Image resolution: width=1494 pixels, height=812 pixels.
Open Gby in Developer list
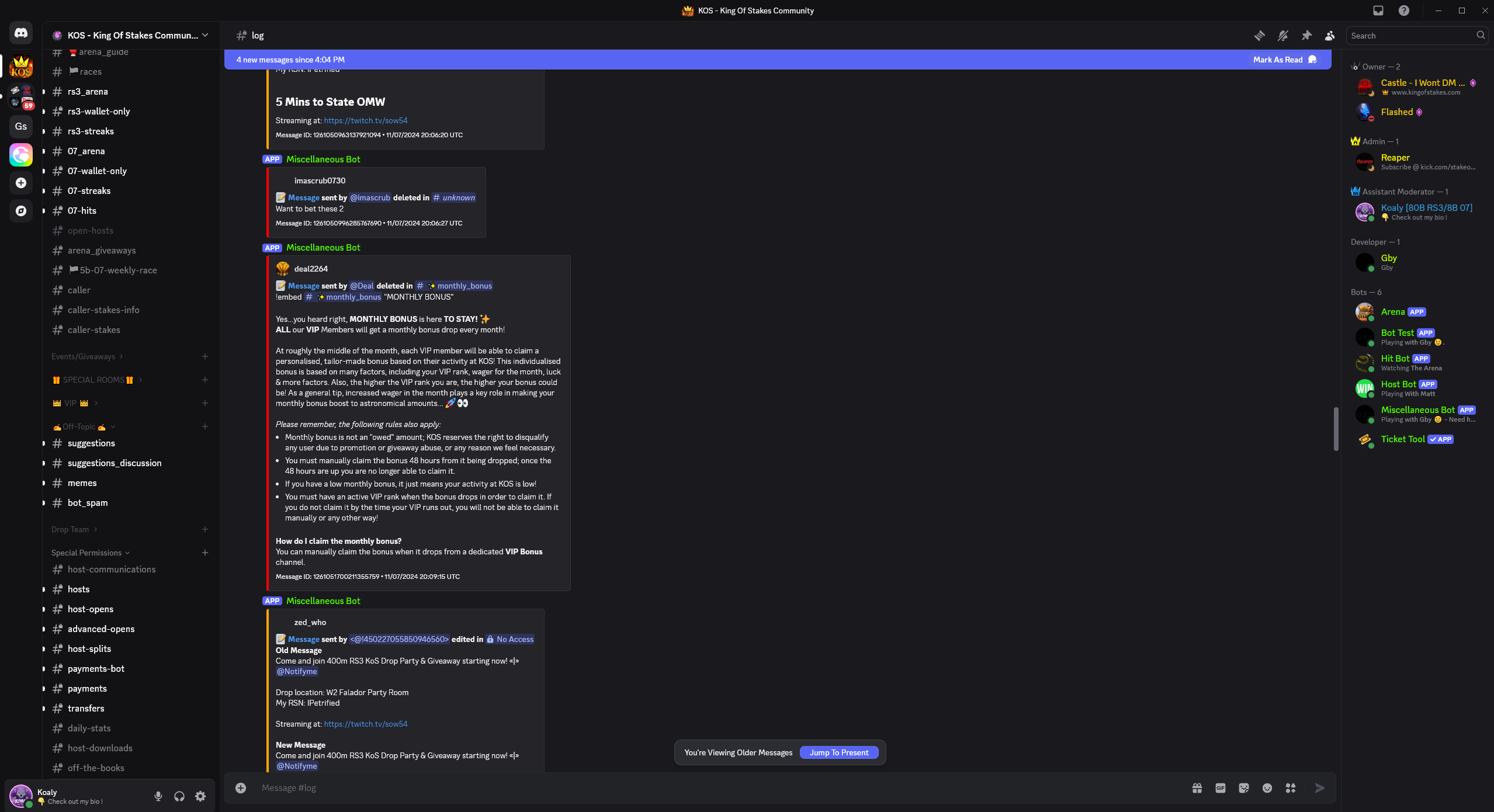click(1417, 262)
